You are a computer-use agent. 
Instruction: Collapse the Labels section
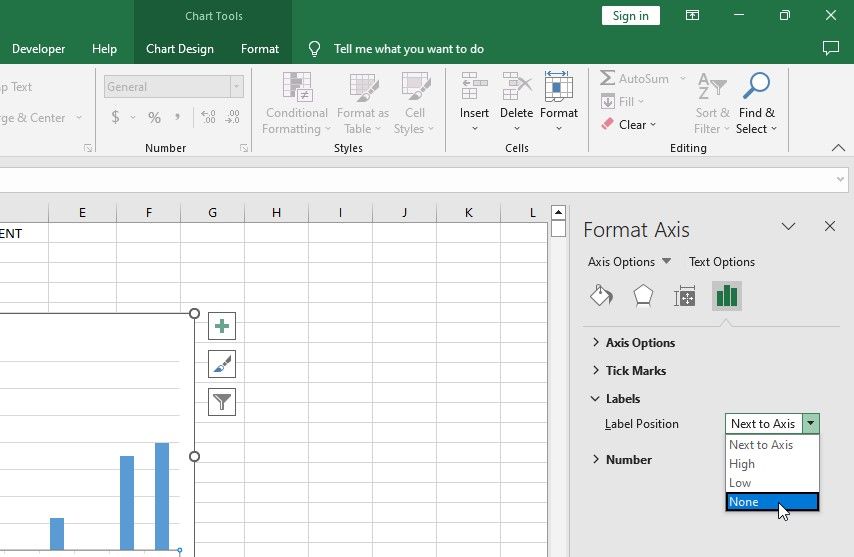[622, 399]
